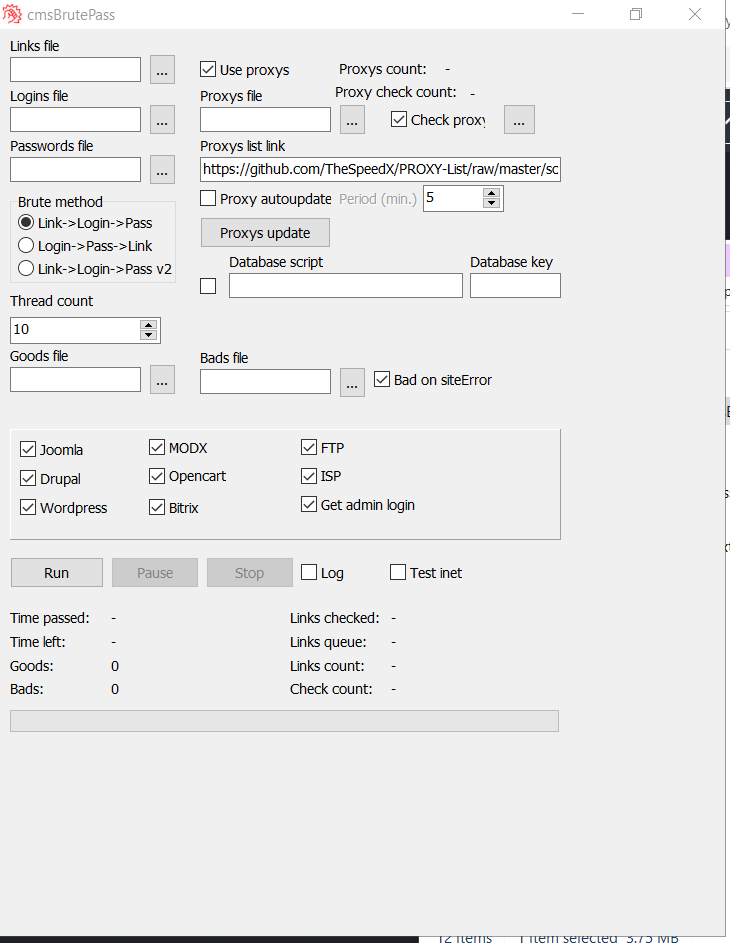Image resolution: width=730 pixels, height=943 pixels.
Task: Toggle the Get admin login checkbox
Action: coord(309,504)
